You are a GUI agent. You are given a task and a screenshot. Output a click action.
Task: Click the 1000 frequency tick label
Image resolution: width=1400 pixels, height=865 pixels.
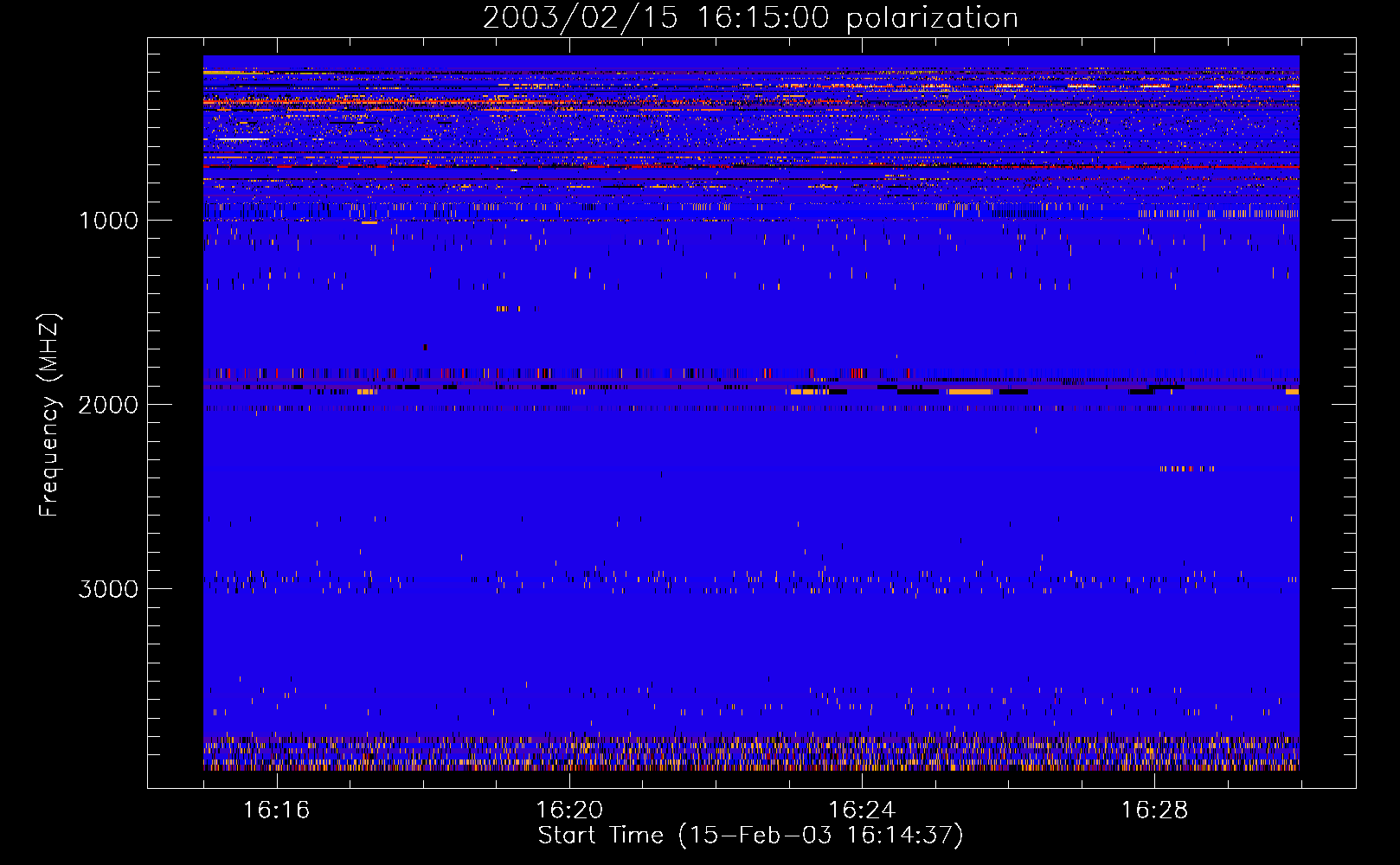click(x=108, y=221)
